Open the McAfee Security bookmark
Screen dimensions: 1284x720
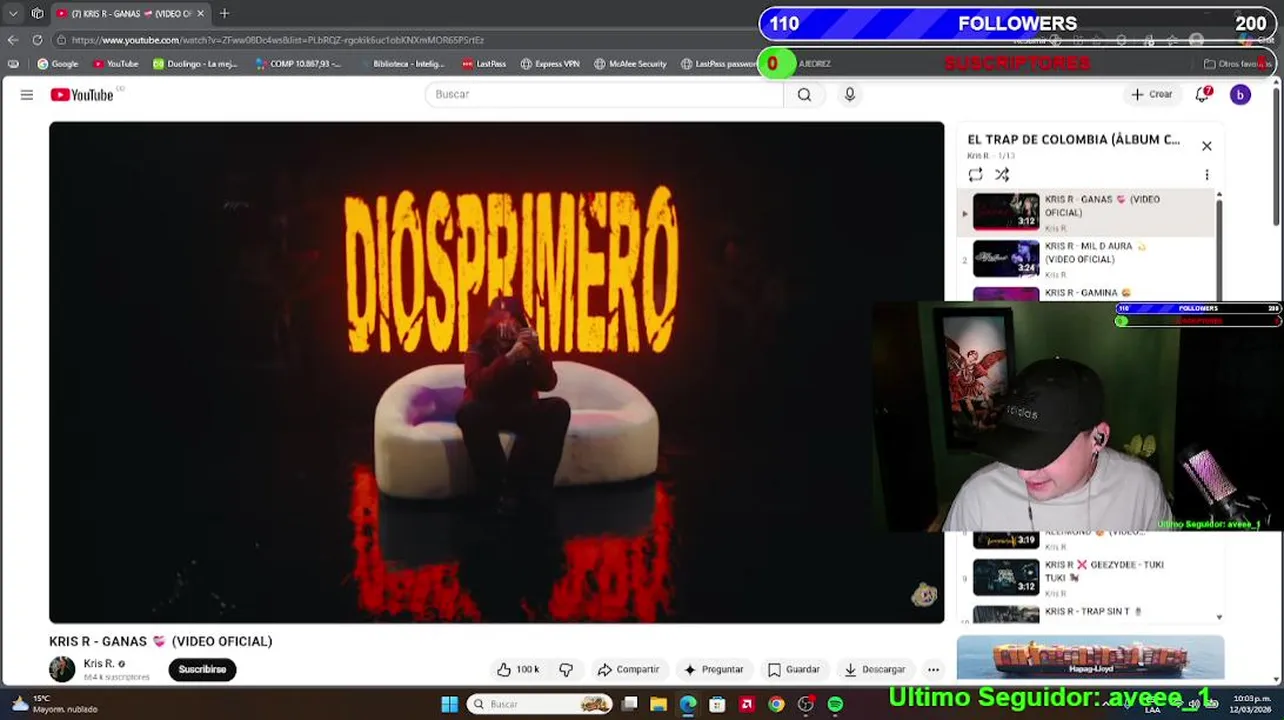coord(630,64)
